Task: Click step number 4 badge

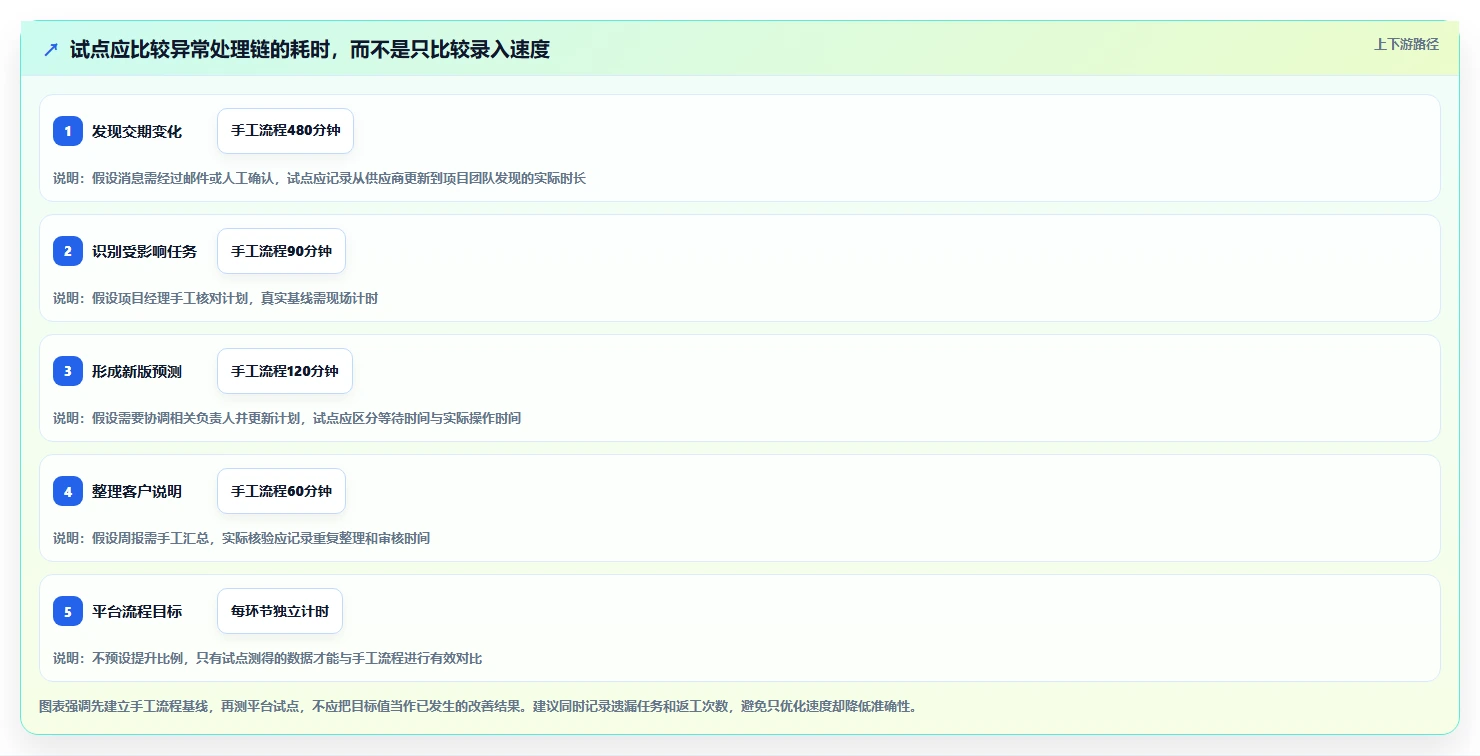Action: click(x=68, y=491)
